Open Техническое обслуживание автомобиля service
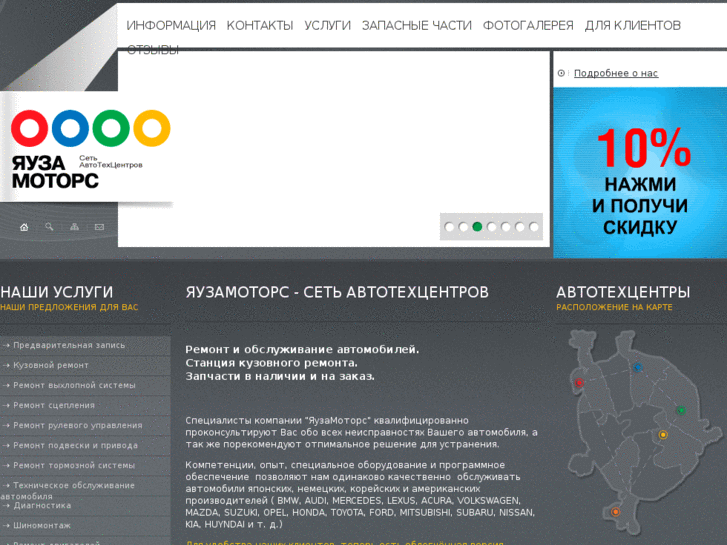727x545 pixels. (85, 486)
